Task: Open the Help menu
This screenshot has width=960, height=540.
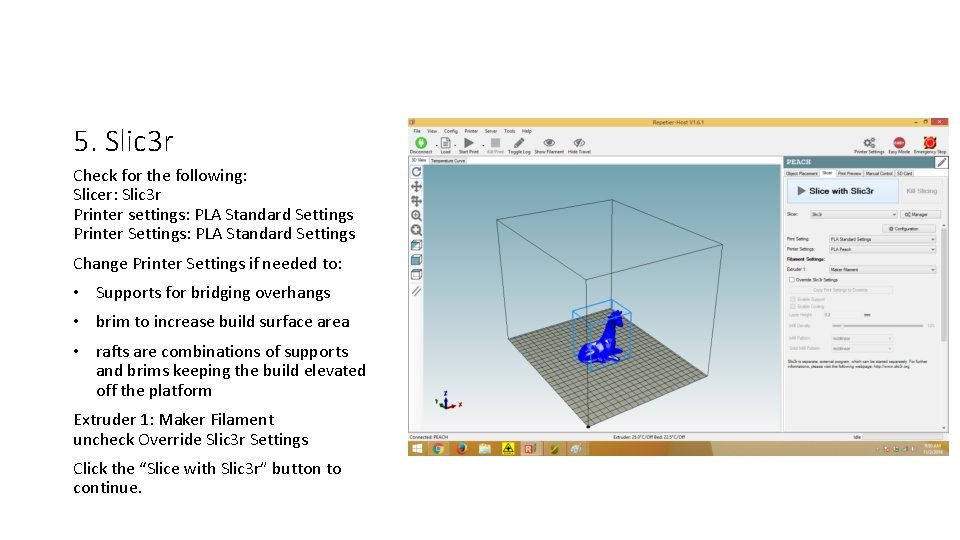Action: [527, 131]
